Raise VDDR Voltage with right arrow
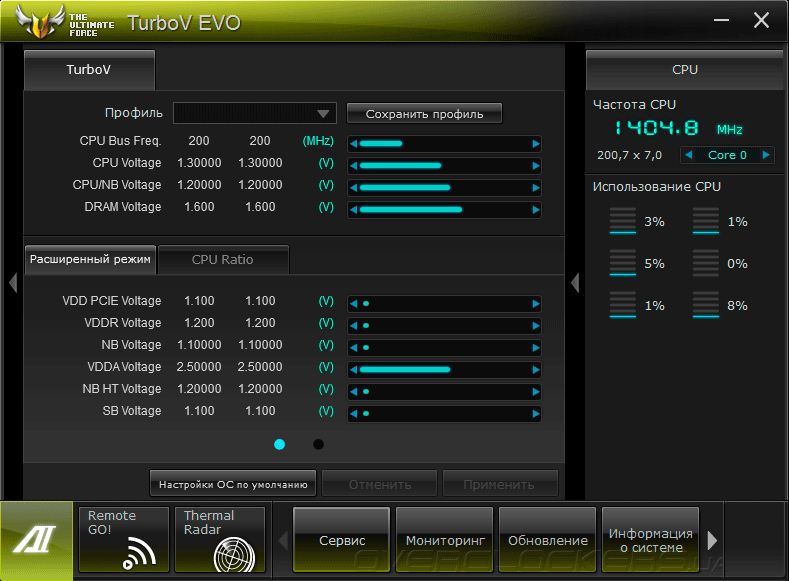 [536, 325]
